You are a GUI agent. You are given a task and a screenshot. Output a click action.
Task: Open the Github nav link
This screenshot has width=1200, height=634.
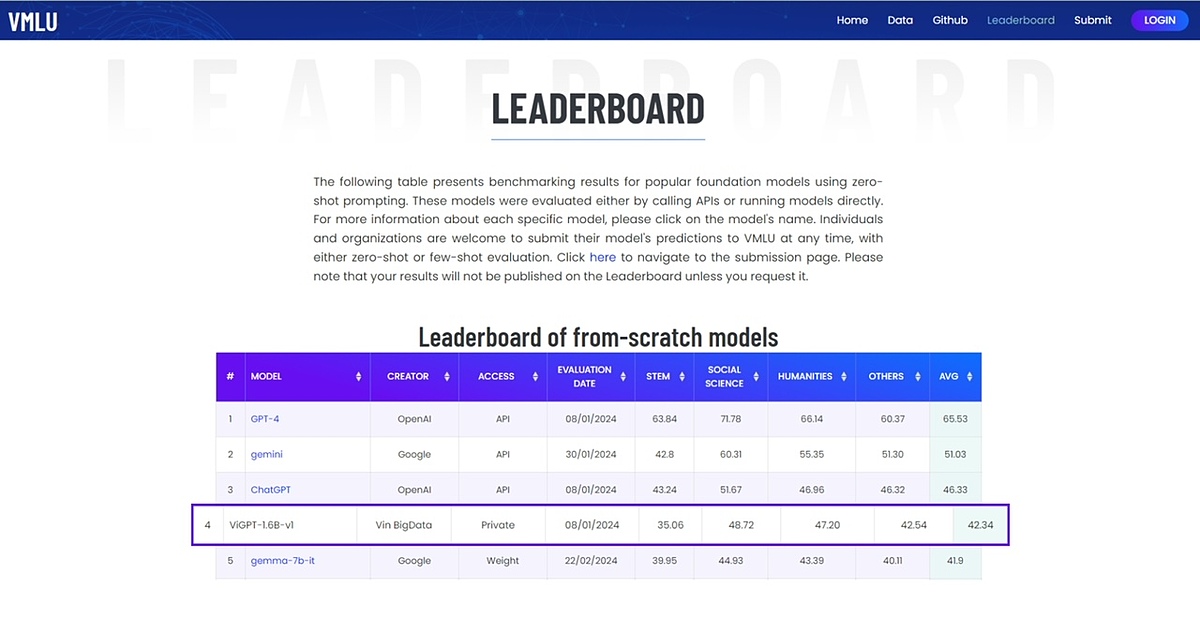tap(950, 20)
